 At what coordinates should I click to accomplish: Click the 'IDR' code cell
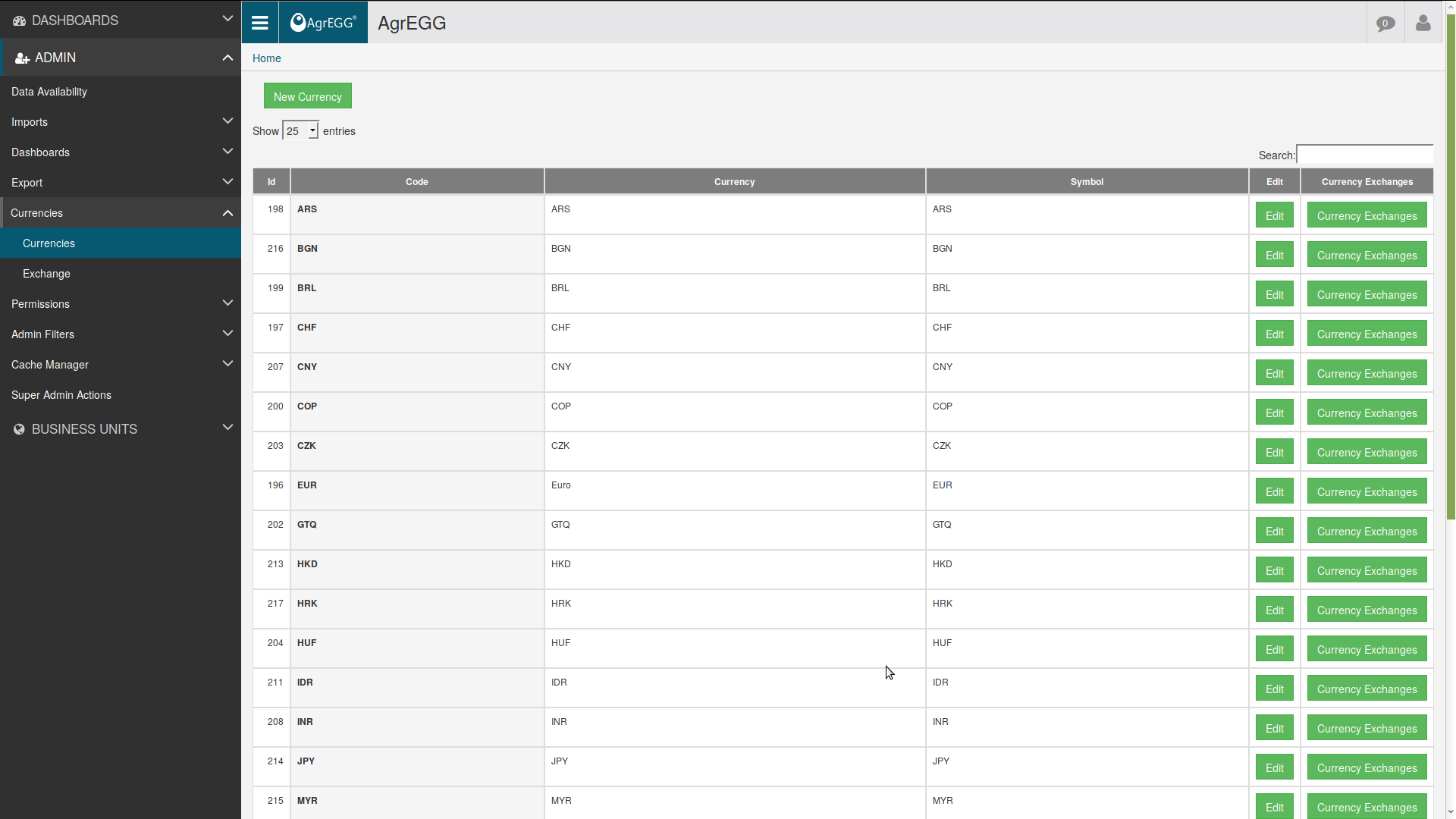(x=417, y=688)
